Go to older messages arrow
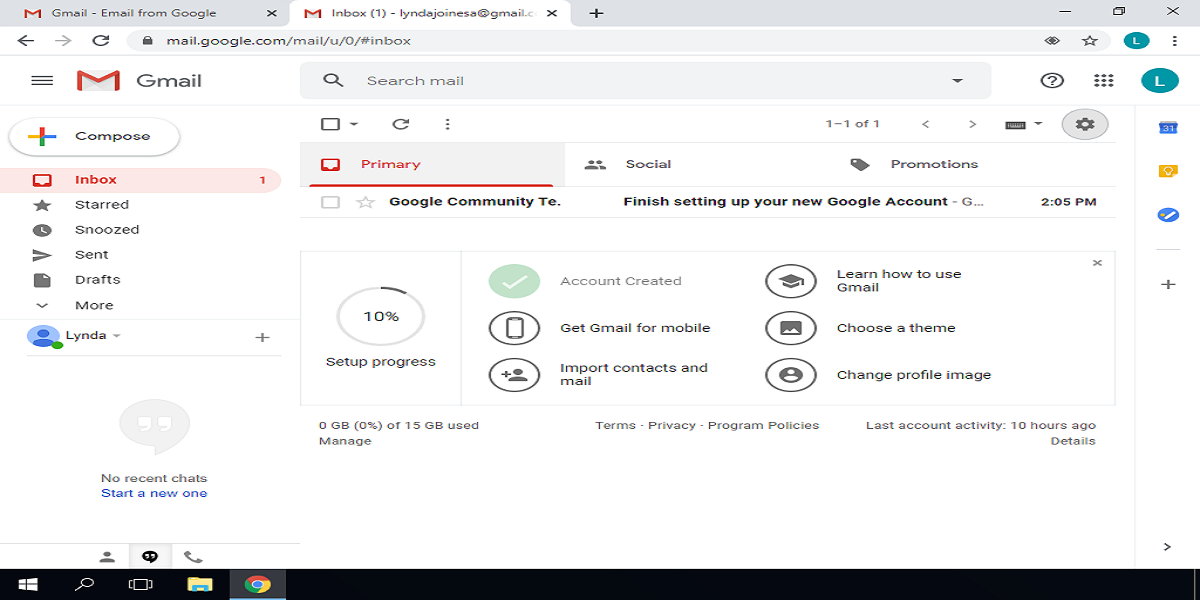1200x600 pixels. (x=972, y=124)
